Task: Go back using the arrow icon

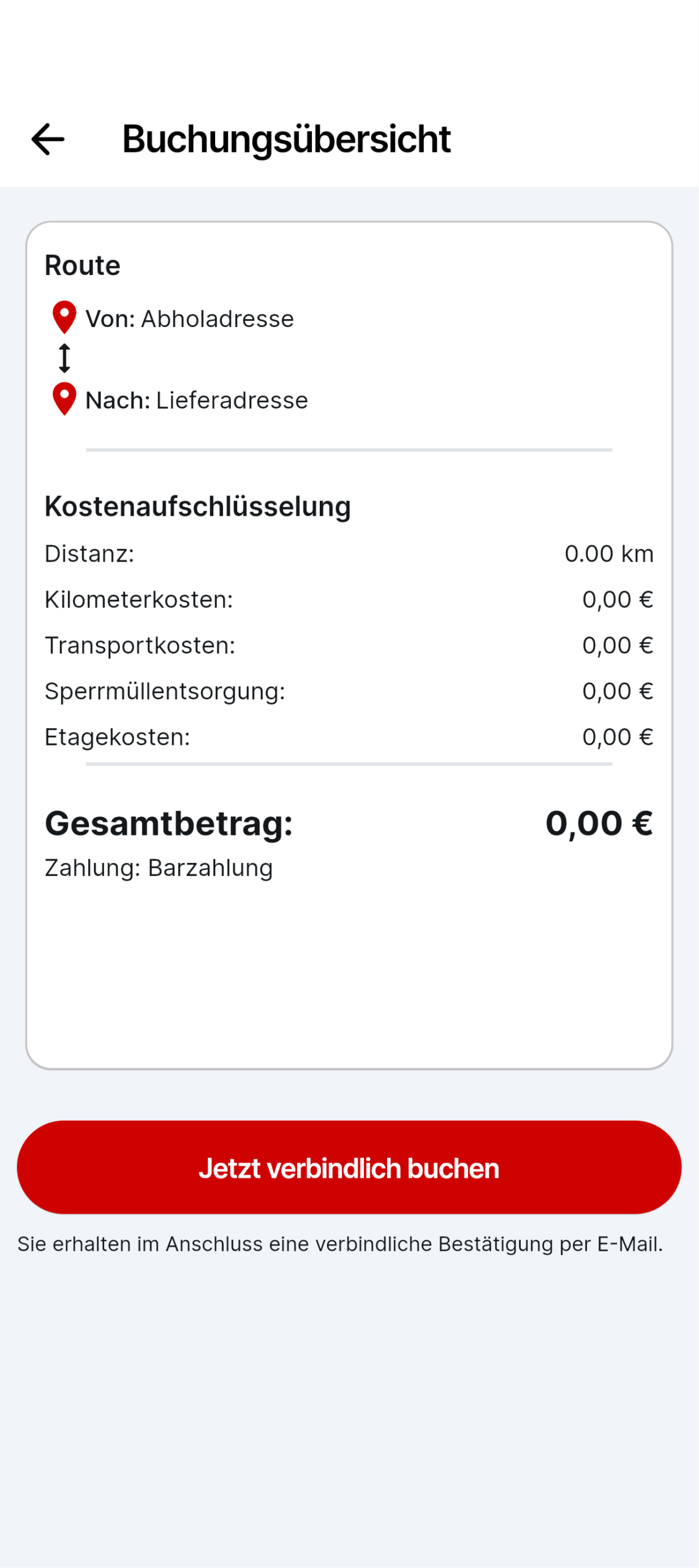Action: pyautogui.click(x=48, y=139)
